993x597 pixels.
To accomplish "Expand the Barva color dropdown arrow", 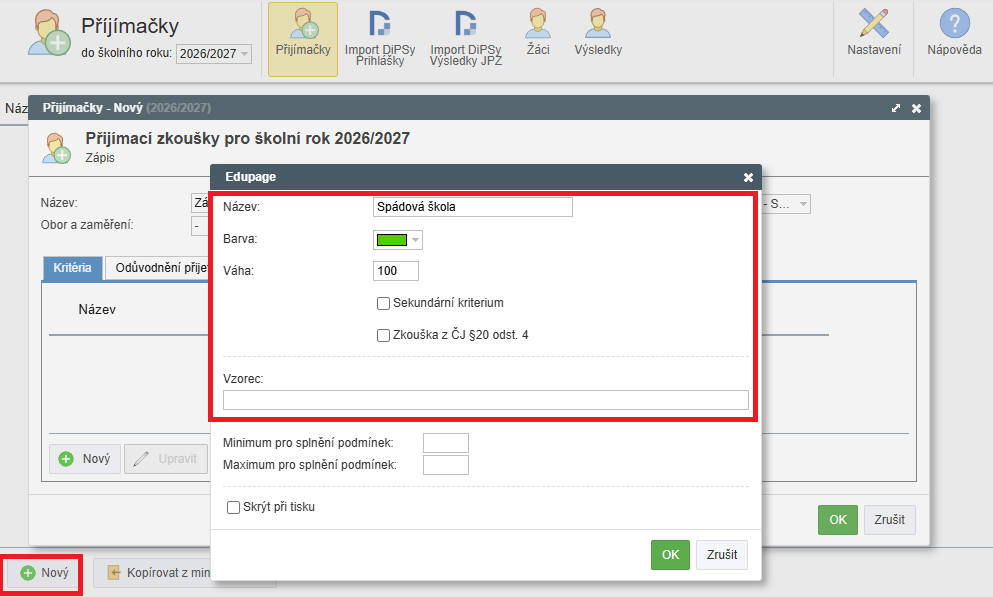I will coord(416,240).
